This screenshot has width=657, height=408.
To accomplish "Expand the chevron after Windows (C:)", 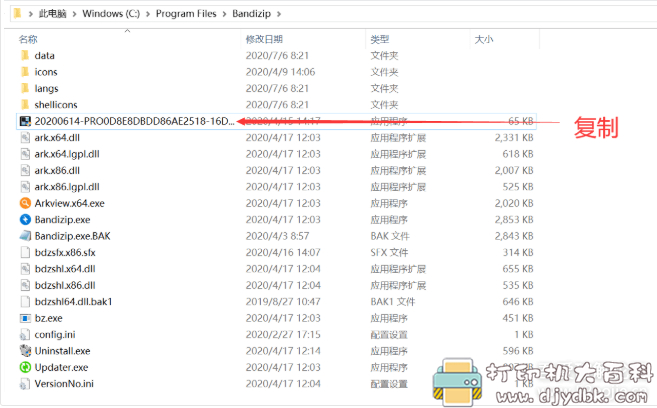I will (147, 14).
